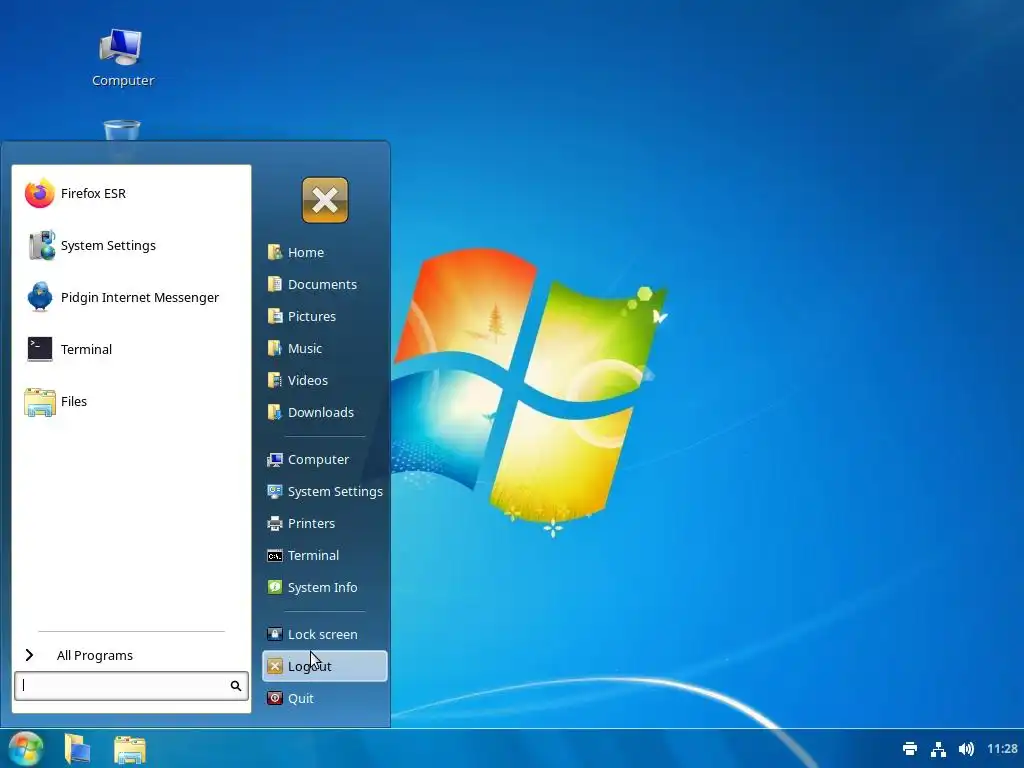Open the Documents folder
The width and height of the screenshot is (1024, 768).
(325, 284)
